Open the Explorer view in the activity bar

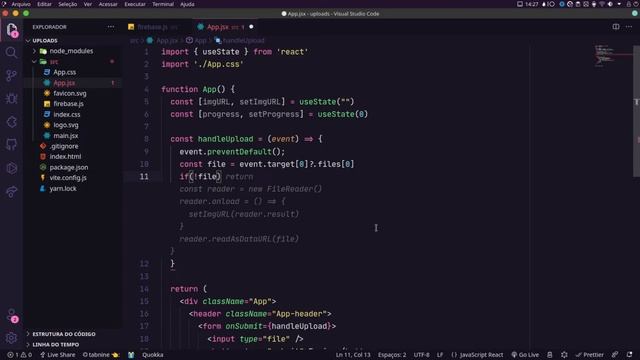click(11, 30)
